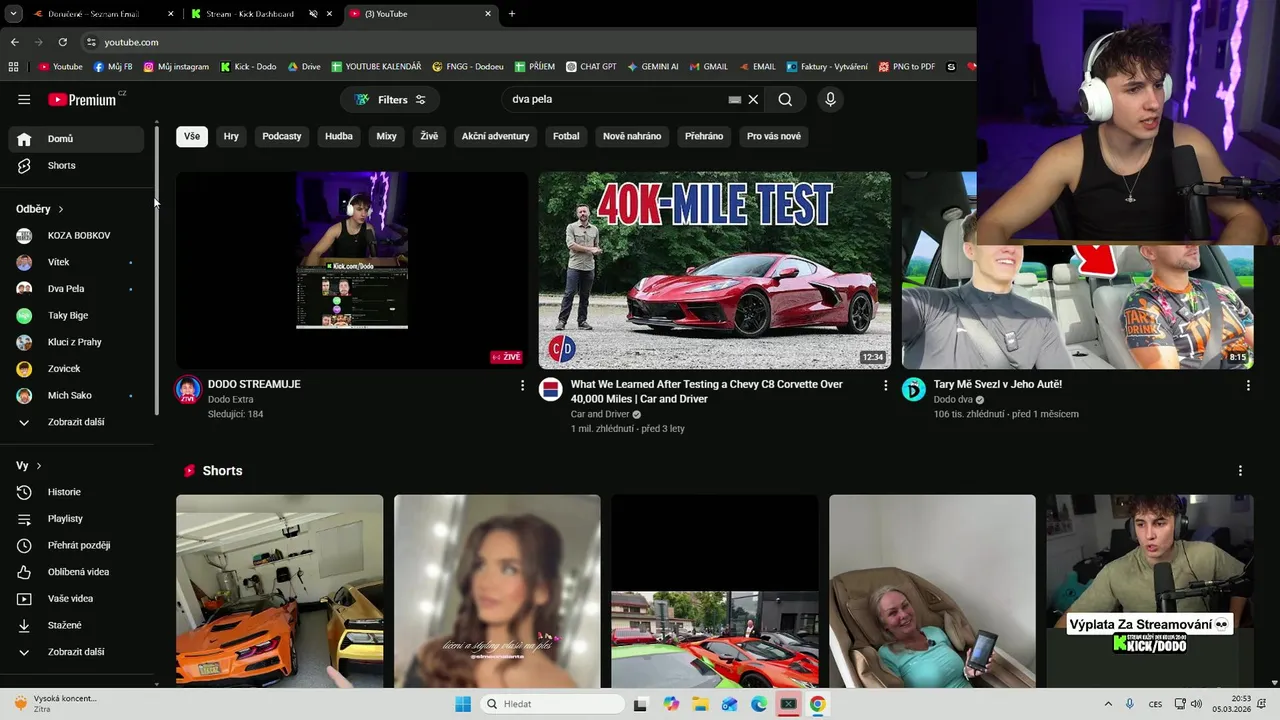The width and height of the screenshot is (1280, 720).
Task: Select the Přehráno filter chip
Action: (704, 136)
